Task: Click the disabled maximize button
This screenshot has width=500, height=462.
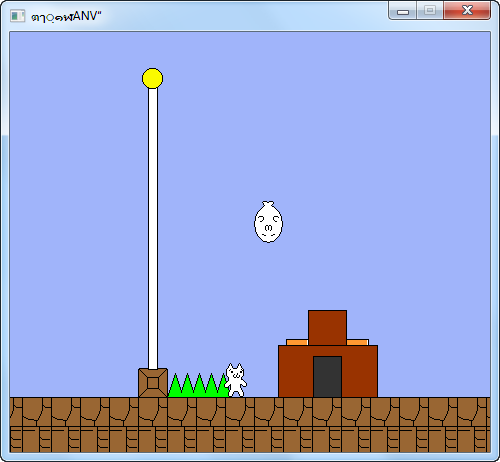Action: click(x=430, y=11)
